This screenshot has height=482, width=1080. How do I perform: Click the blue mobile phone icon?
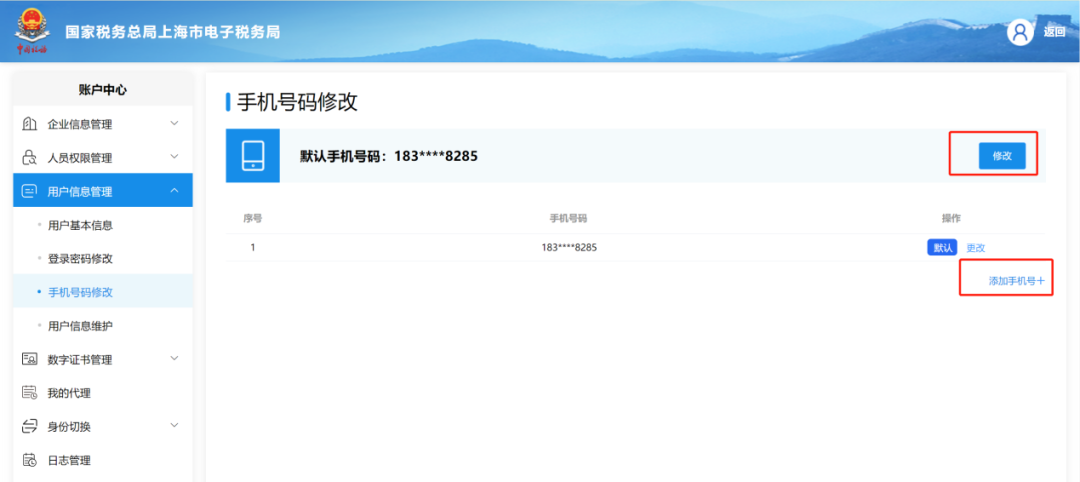[x=253, y=156]
